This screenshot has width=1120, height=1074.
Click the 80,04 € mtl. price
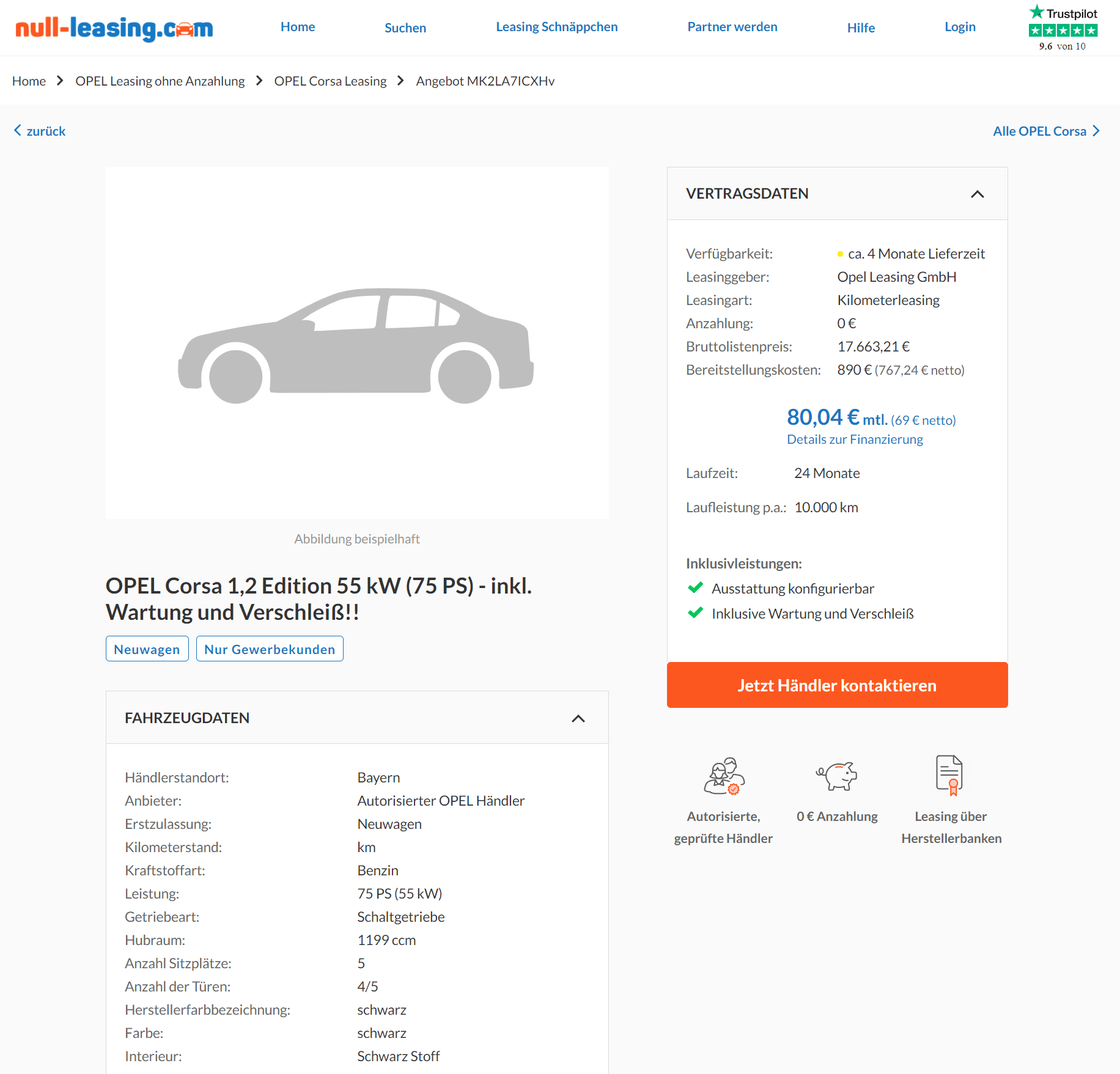tap(836, 418)
